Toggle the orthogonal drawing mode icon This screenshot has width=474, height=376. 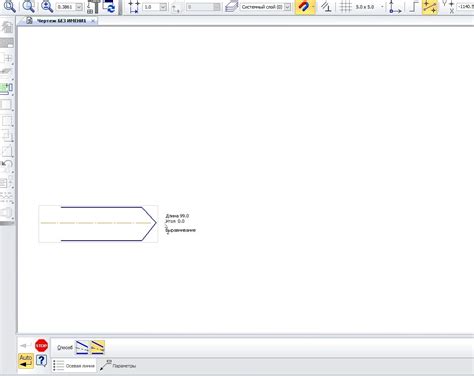[x=414, y=7]
